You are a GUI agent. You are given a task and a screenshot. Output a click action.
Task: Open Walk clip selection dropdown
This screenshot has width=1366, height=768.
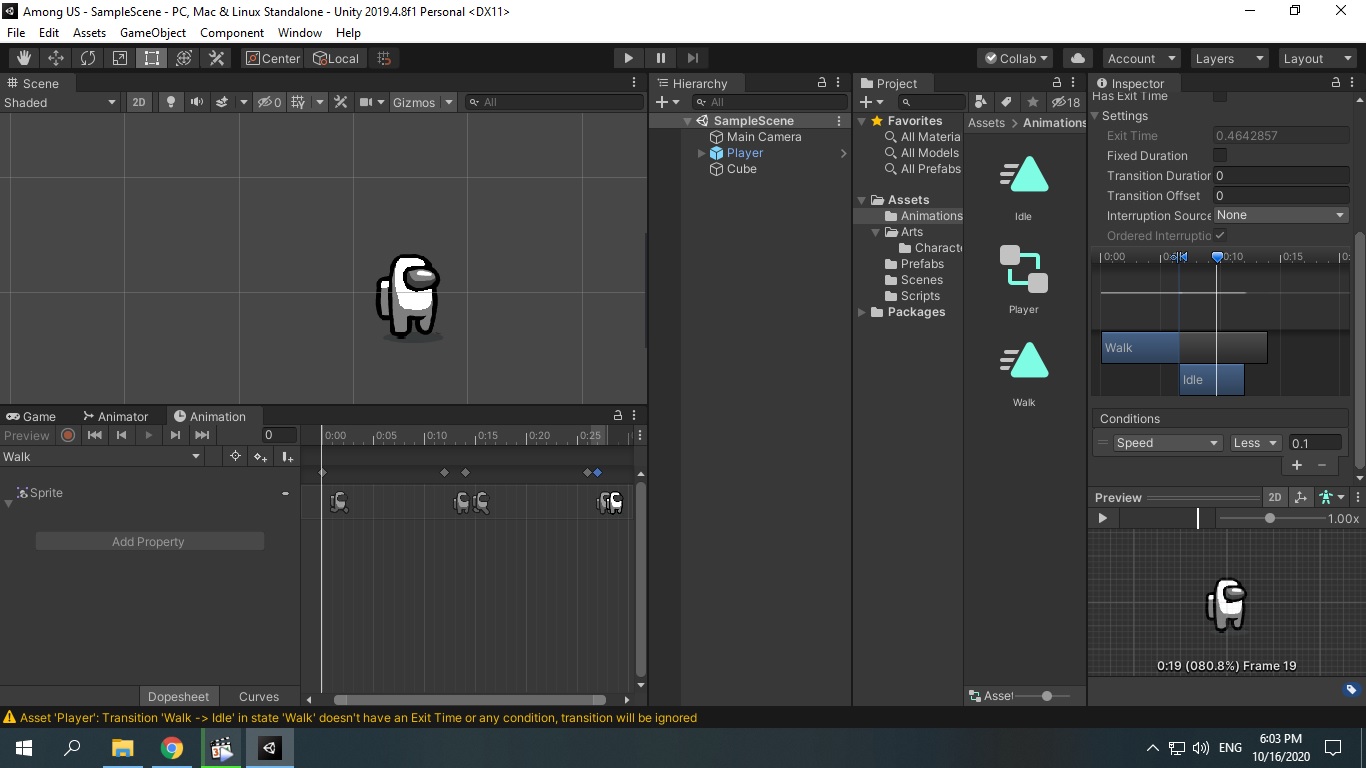coord(102,457)
